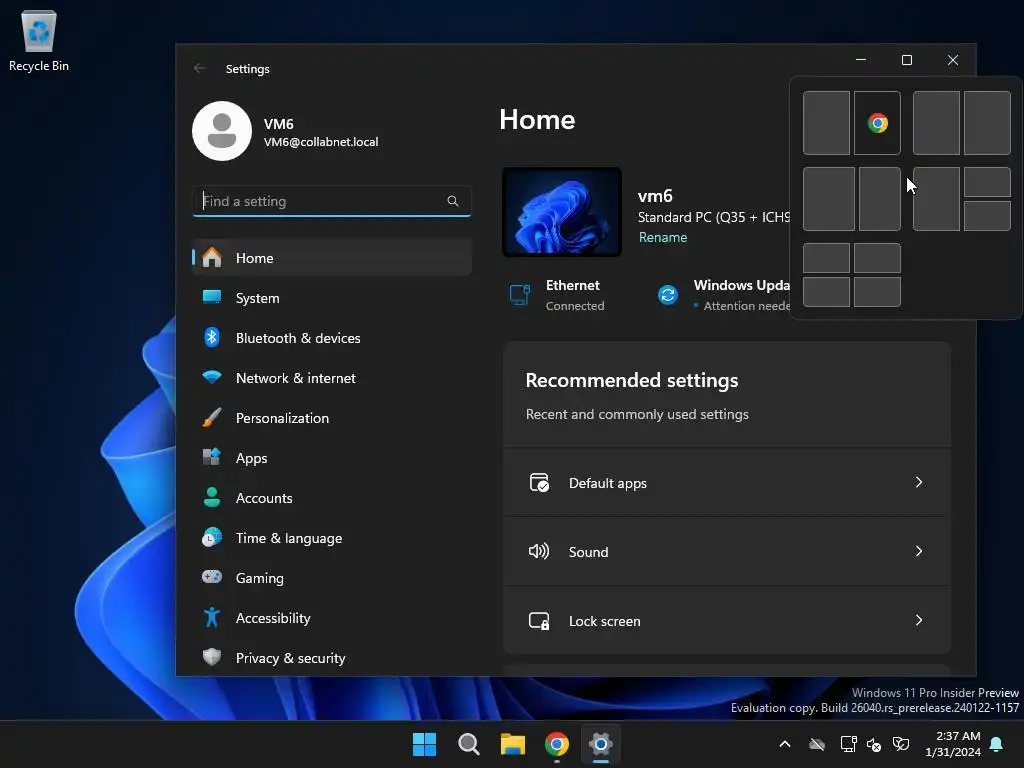Click the search magnifier in settings box
Screen dimensions: 1024x768
click(453, 201)
